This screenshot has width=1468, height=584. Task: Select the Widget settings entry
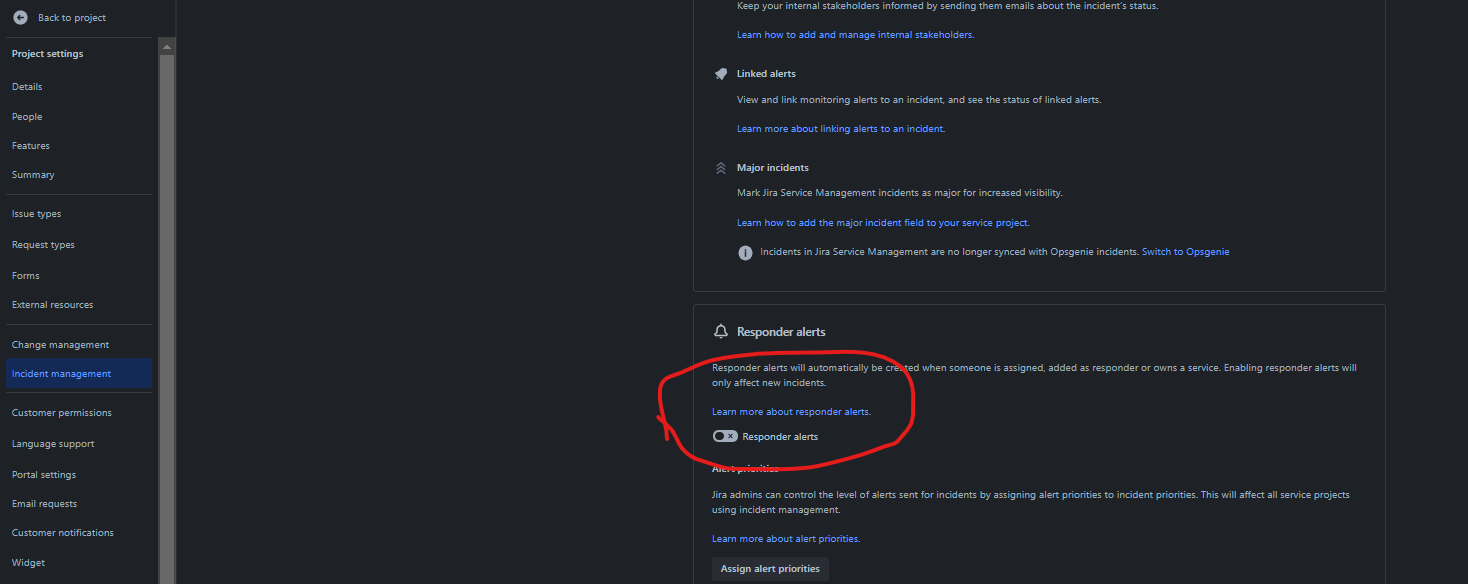pyautogui.click(x=28, y=562)
